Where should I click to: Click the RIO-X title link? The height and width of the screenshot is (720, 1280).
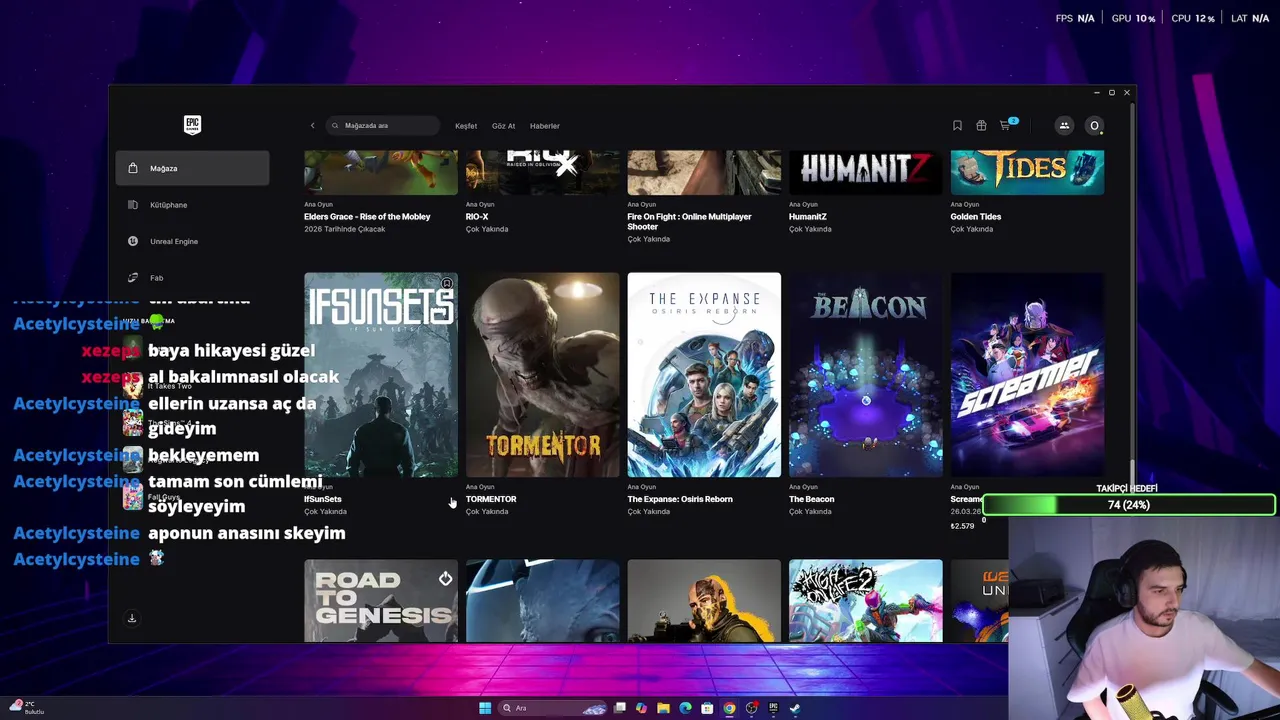(x=477, y=217)
